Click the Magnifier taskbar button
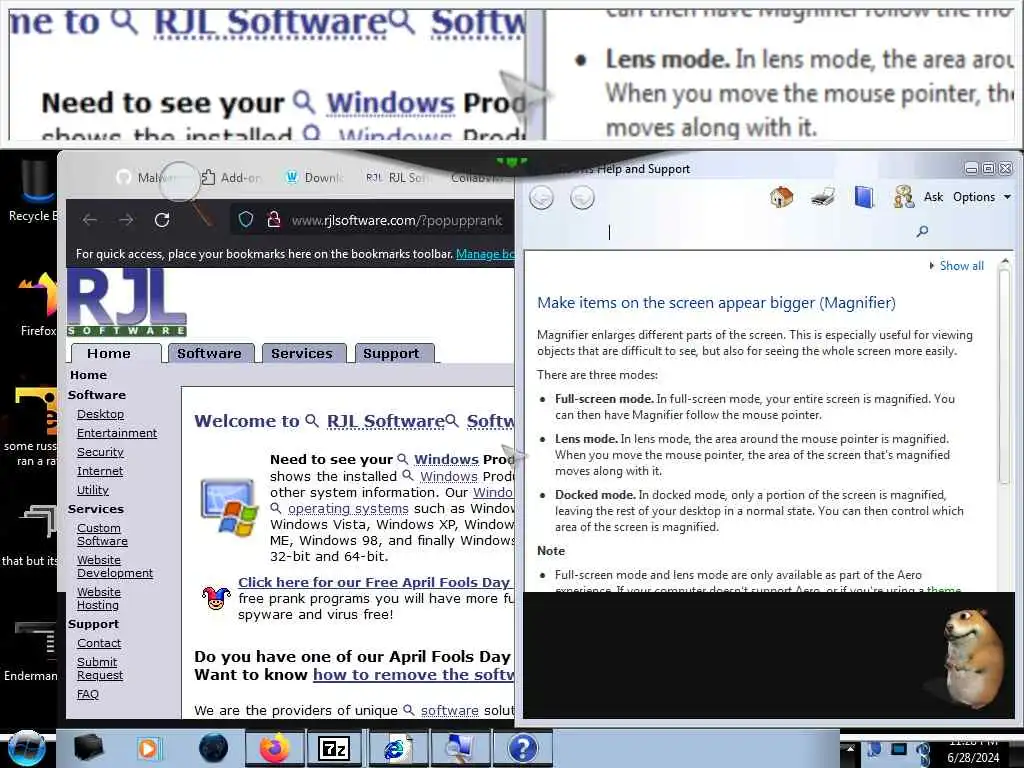The image size is (1024, 768). point(459,748)
